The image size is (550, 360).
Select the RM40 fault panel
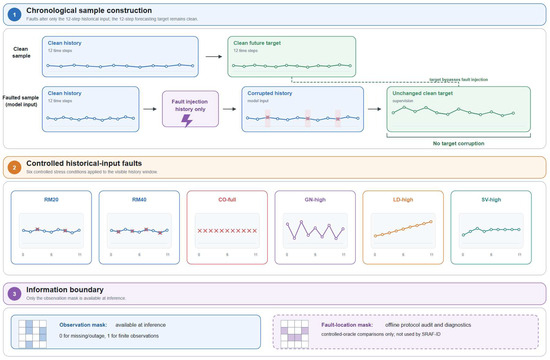[139, 227]
